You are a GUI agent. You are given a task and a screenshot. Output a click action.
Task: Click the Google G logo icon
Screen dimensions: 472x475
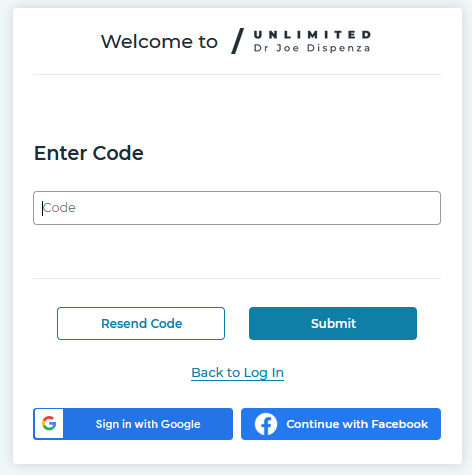pos(49,423)
